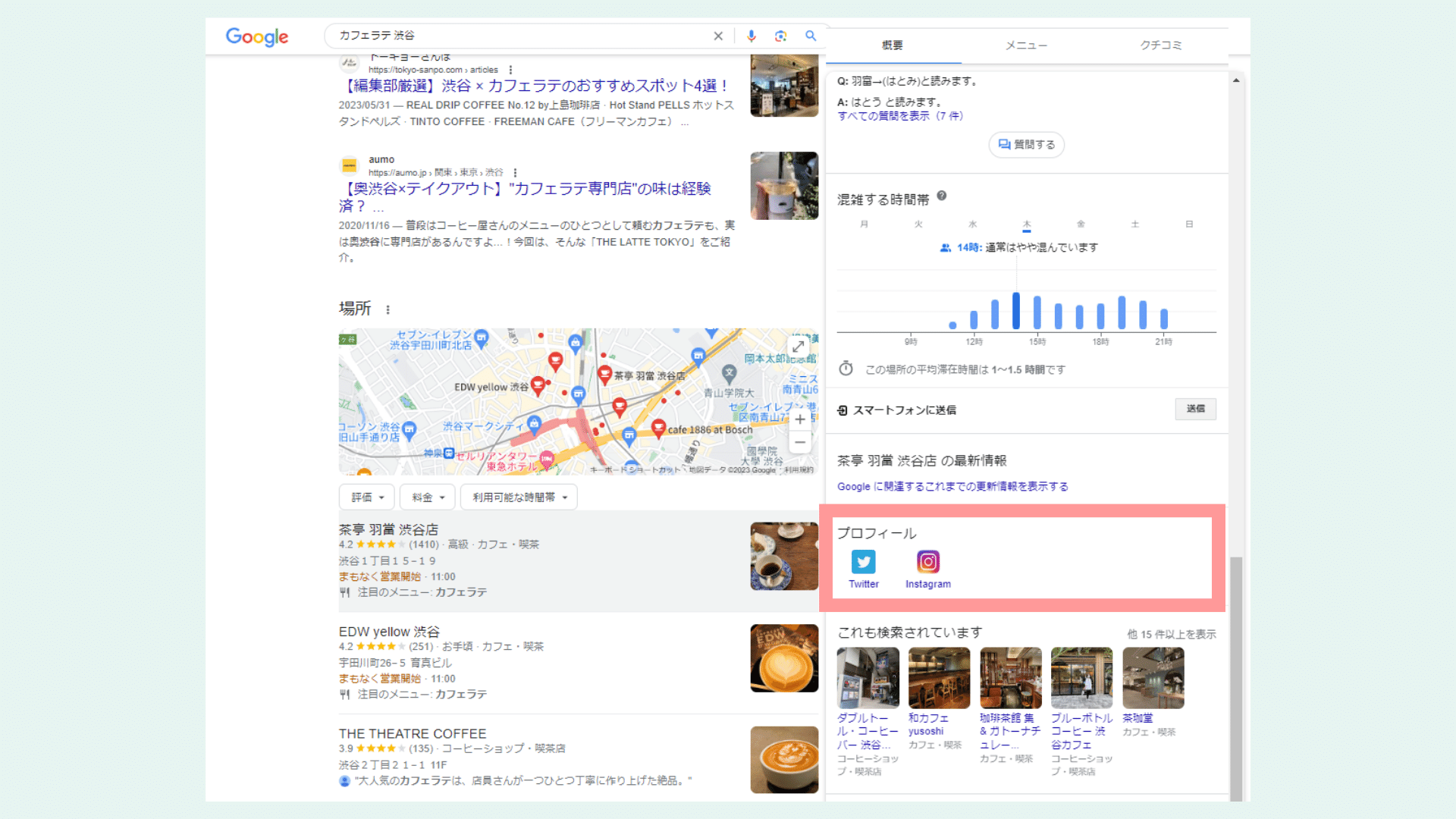The image size is (1456, 819).
Task: Open すべての質問を表示 link
Action: click(x=900, y=116)
